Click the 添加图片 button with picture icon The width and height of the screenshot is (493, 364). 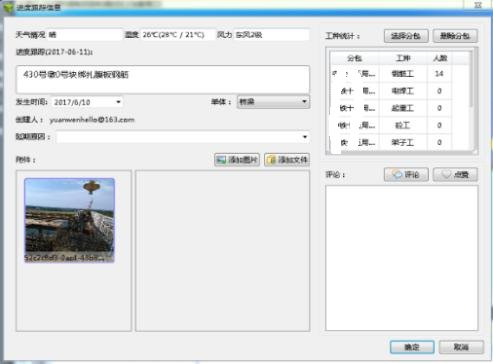point(237,160)
